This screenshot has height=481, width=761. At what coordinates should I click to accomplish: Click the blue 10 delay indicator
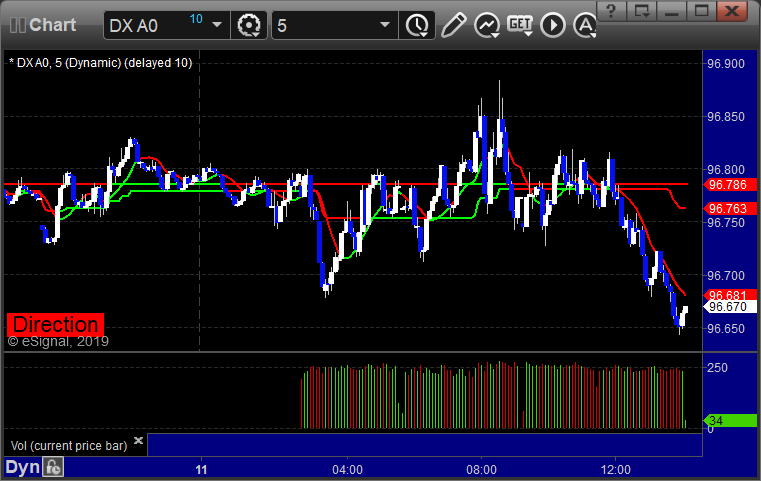point(196,19)
